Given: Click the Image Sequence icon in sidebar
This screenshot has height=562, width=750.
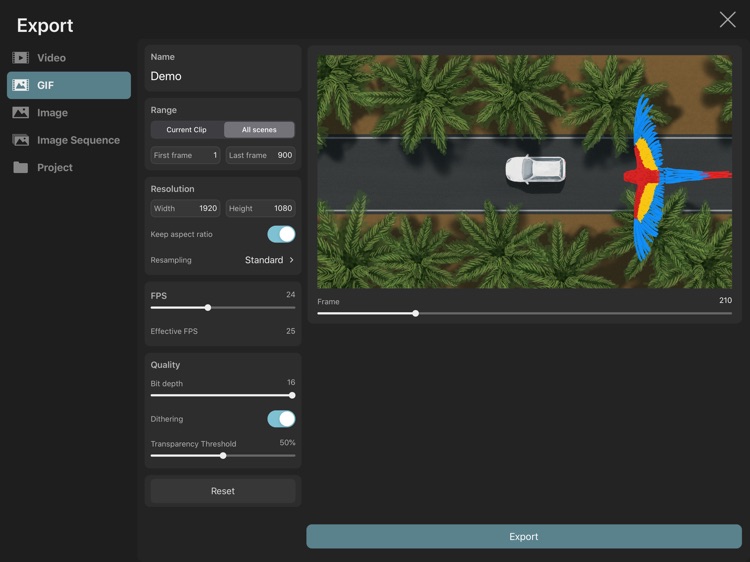Looking at the screenshot, I should coord(20,140).
